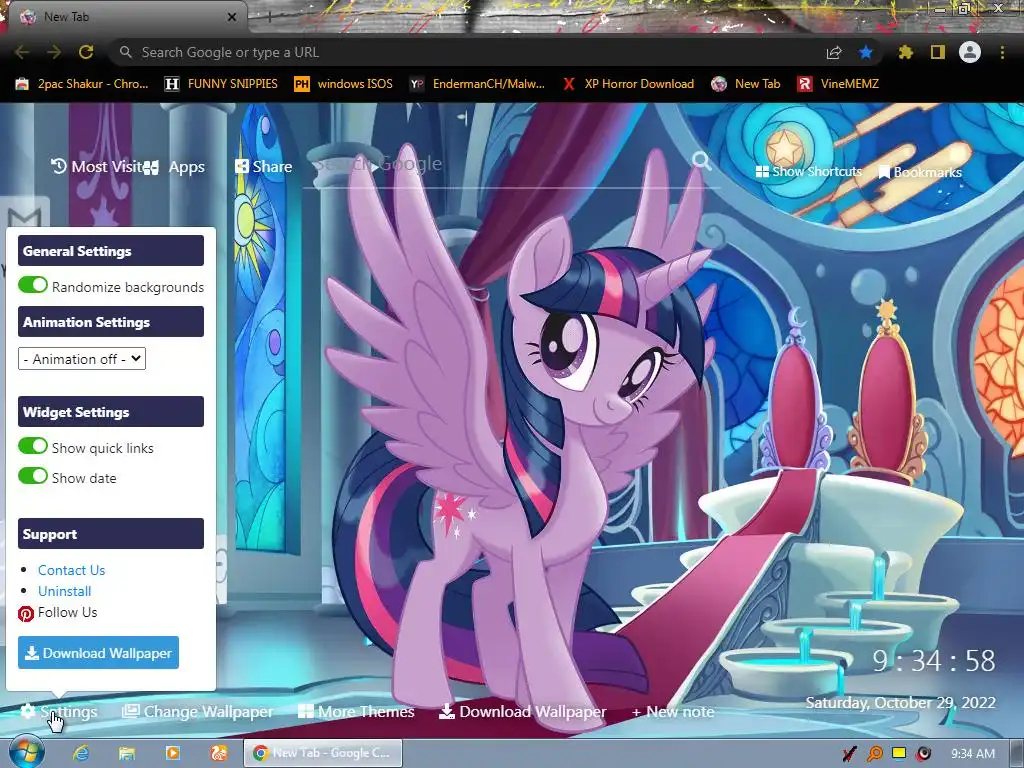Open the Chrome profile avatar
Screen dimensions: 1024x768
tap(970, 52)
